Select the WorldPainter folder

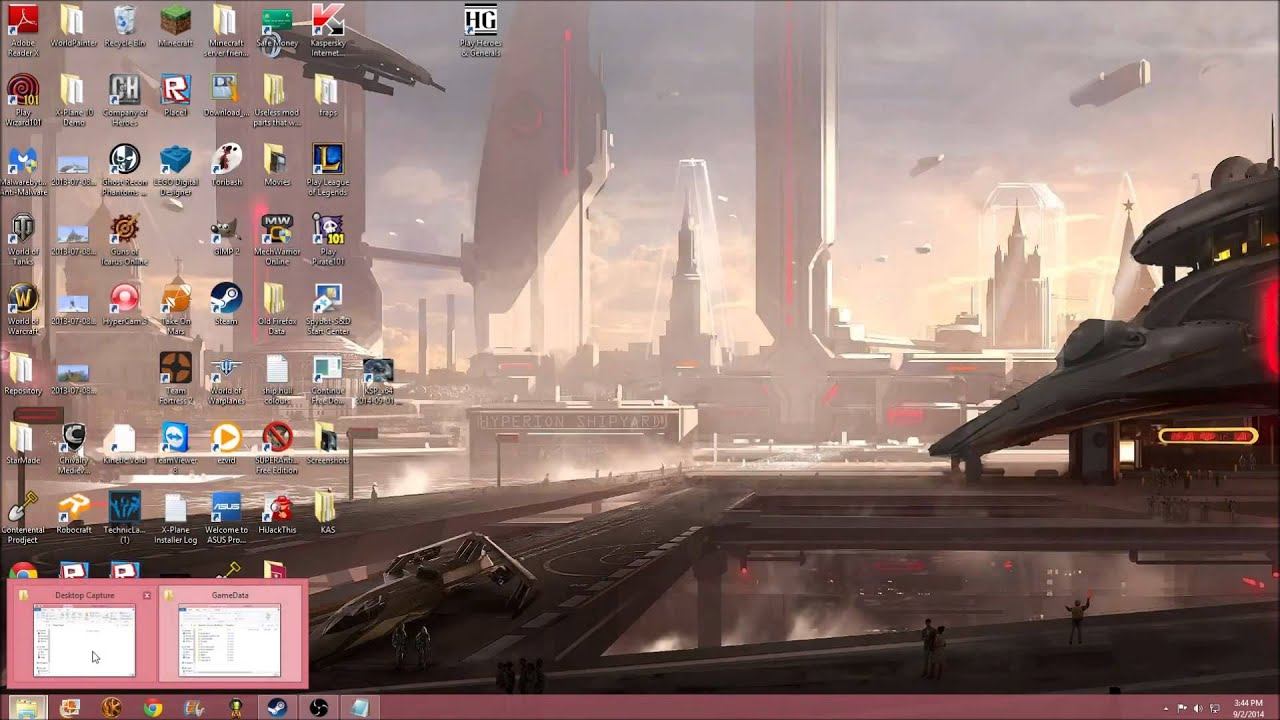coord(74,28)
